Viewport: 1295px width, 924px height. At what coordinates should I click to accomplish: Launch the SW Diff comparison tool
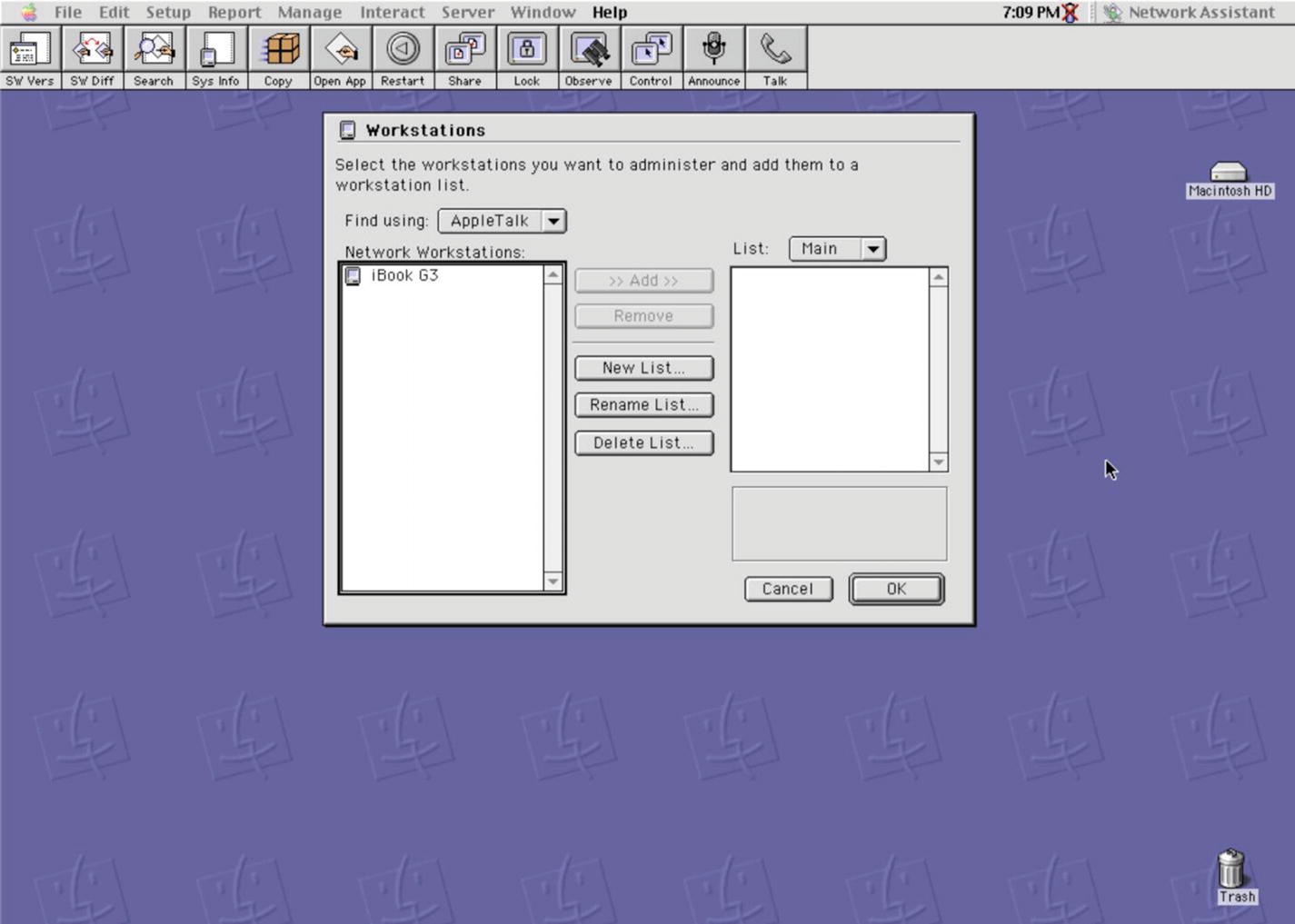coord(92,57)
